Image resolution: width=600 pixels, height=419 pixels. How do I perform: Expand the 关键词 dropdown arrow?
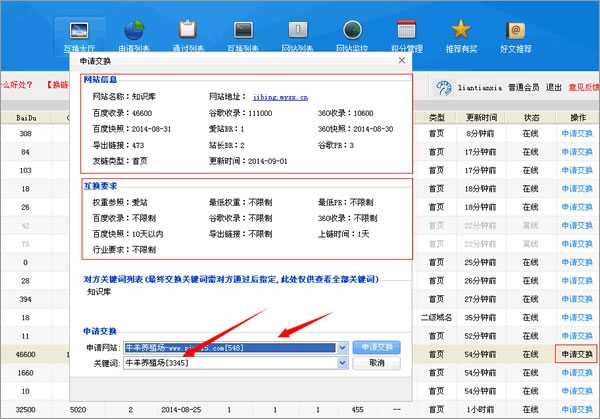point(342,363)
